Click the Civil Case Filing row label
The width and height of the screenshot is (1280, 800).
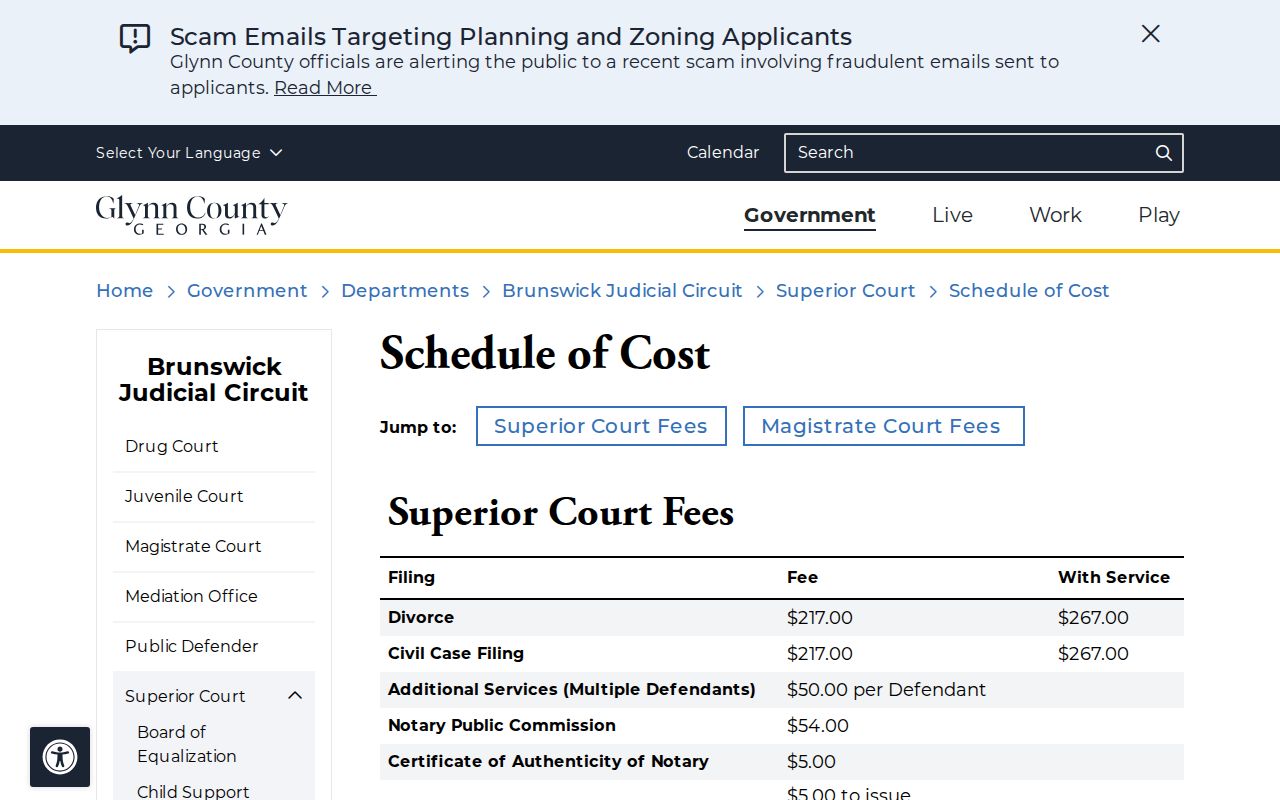[456, 654]
